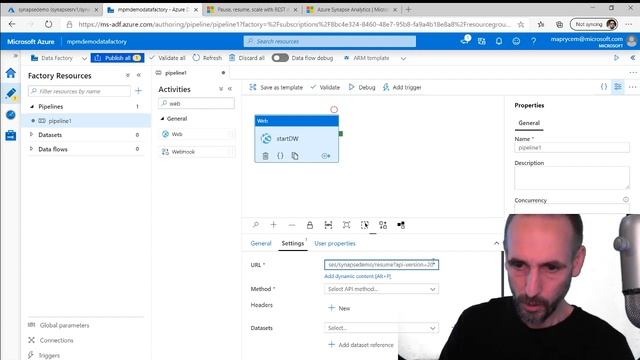Switch to the Settings tab
Viewport: 640px width, 360px height.
293,243
